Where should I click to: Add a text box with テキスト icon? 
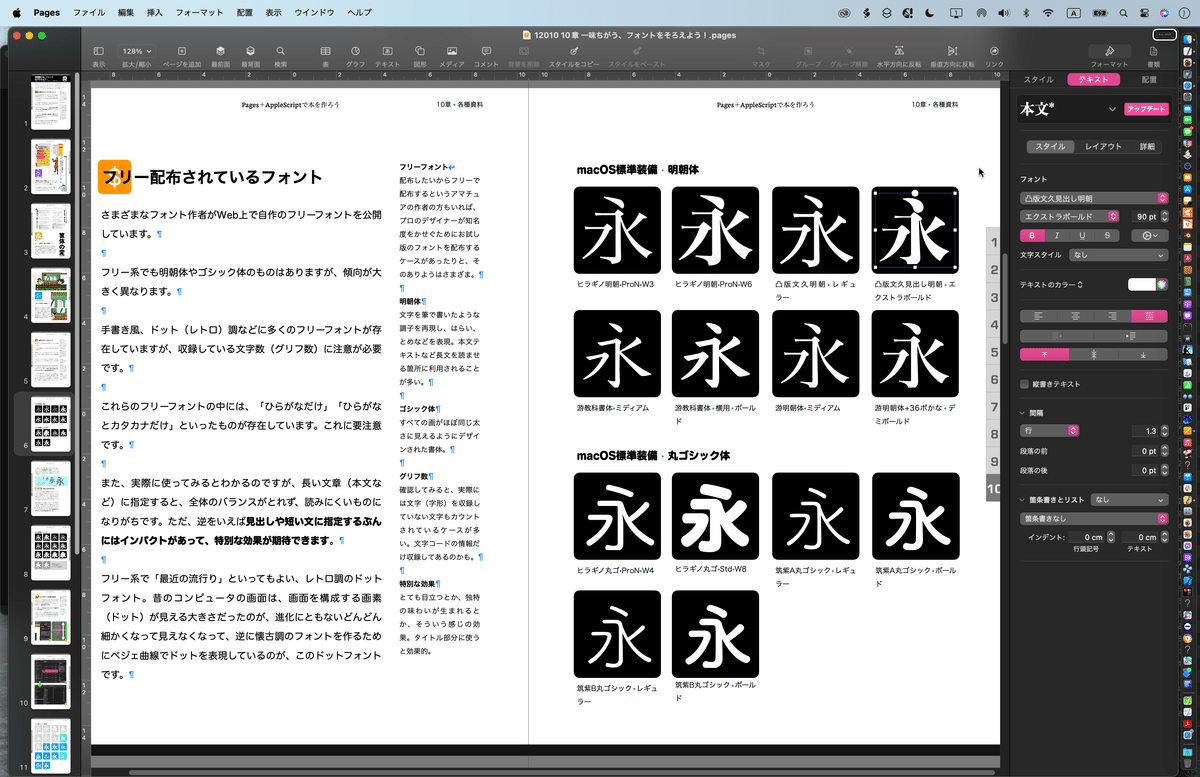pos(387,51)
